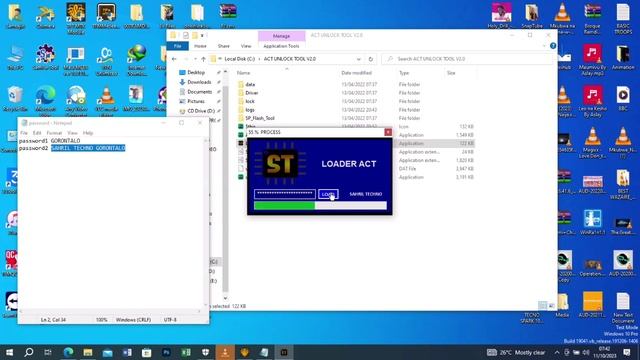Open the View ribbon tab in File Explorer
Image resolution: width=640 pixels, height=360 pixels.
246,46
